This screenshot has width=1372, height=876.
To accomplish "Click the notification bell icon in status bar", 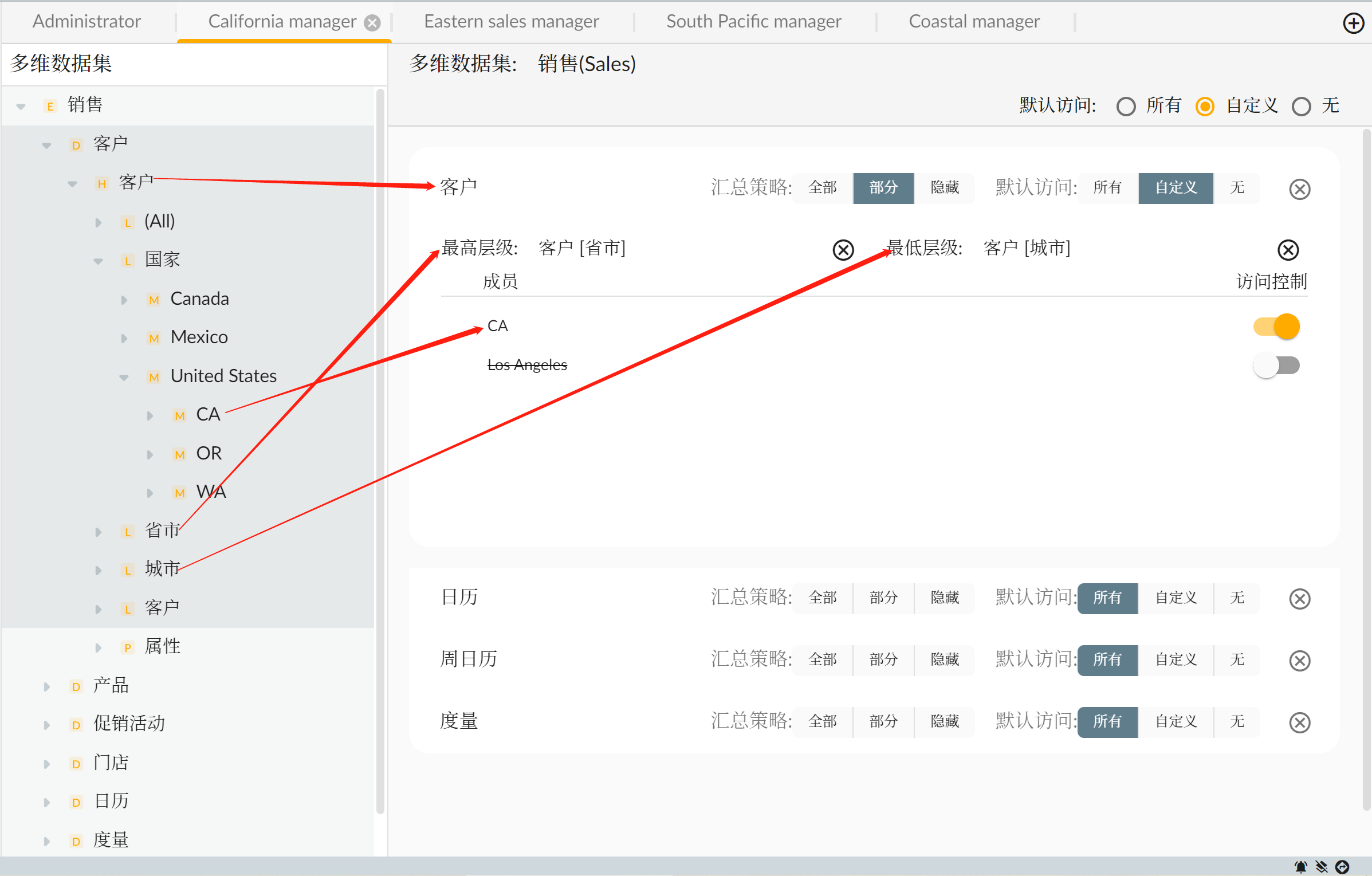I will (1300, 866).
